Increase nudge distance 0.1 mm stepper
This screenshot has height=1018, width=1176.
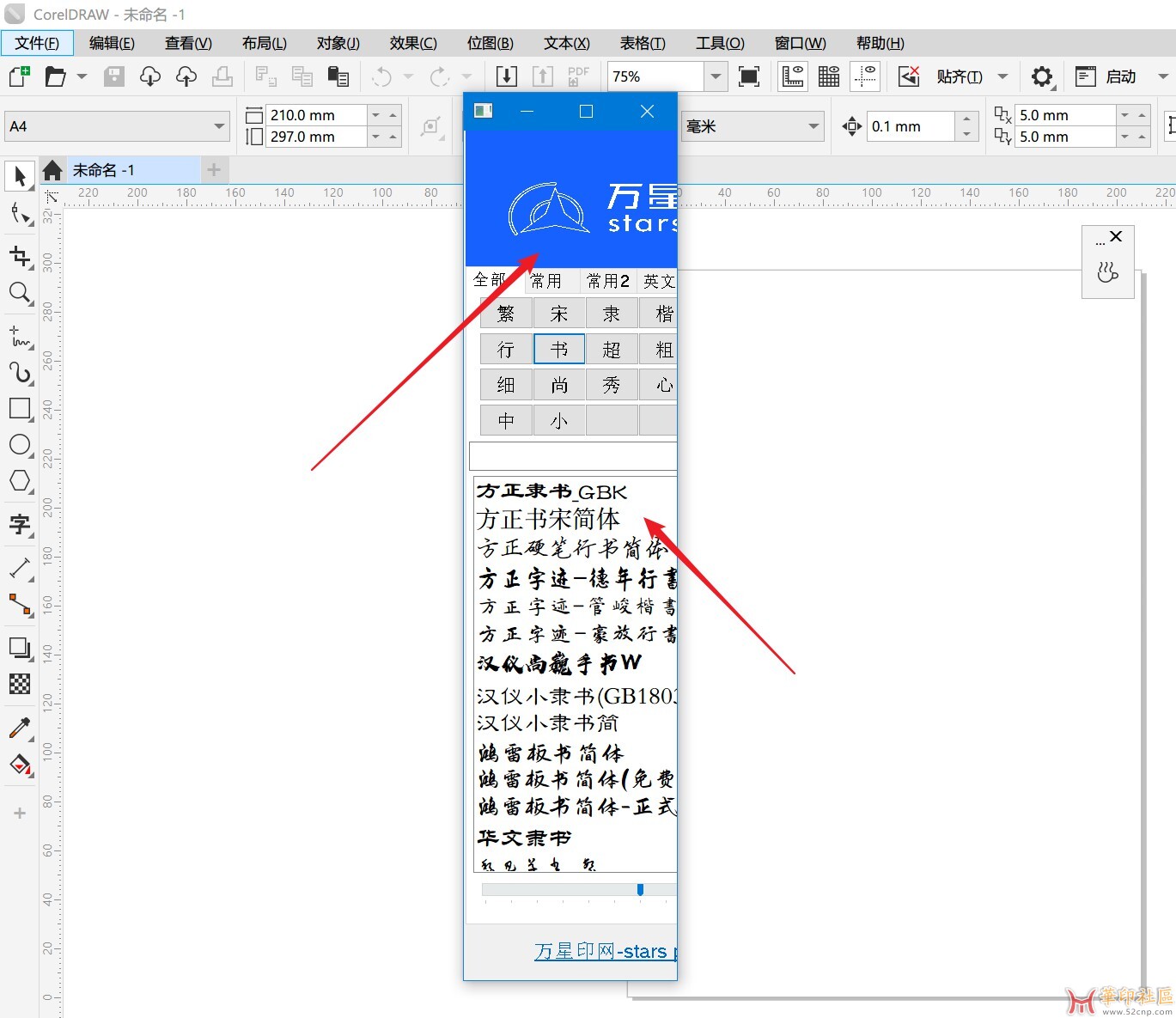(966, 119)
